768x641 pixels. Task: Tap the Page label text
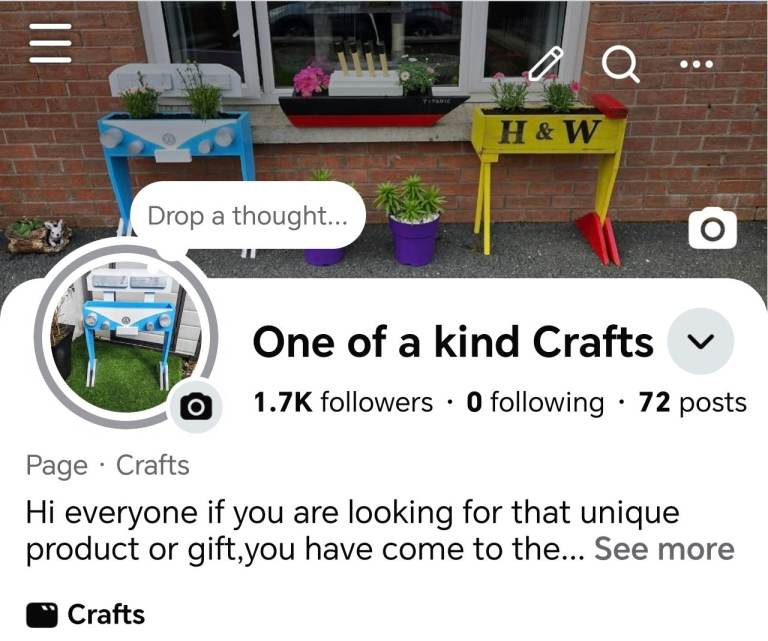point(57,466)
